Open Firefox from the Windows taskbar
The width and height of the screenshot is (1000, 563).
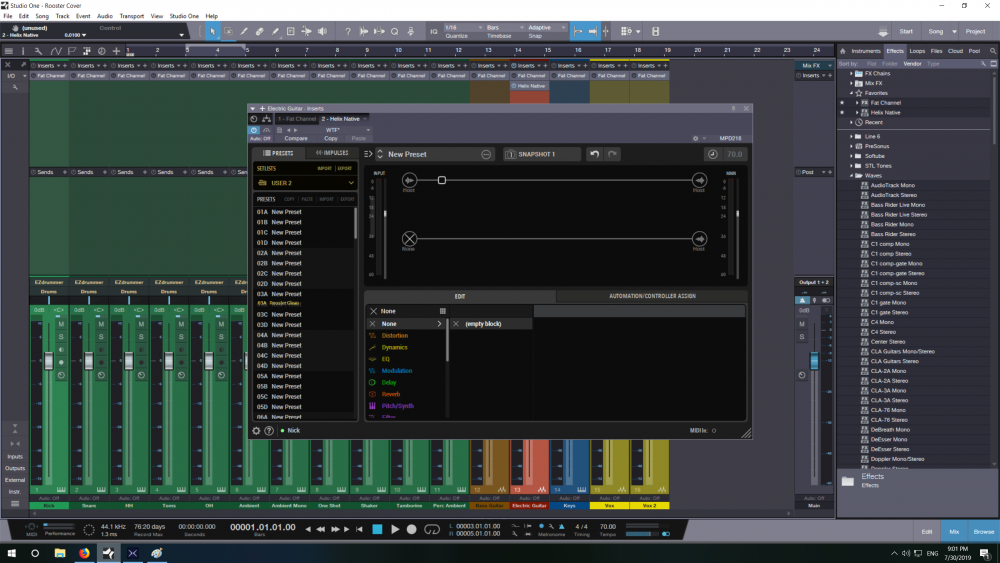pos(84,553)
